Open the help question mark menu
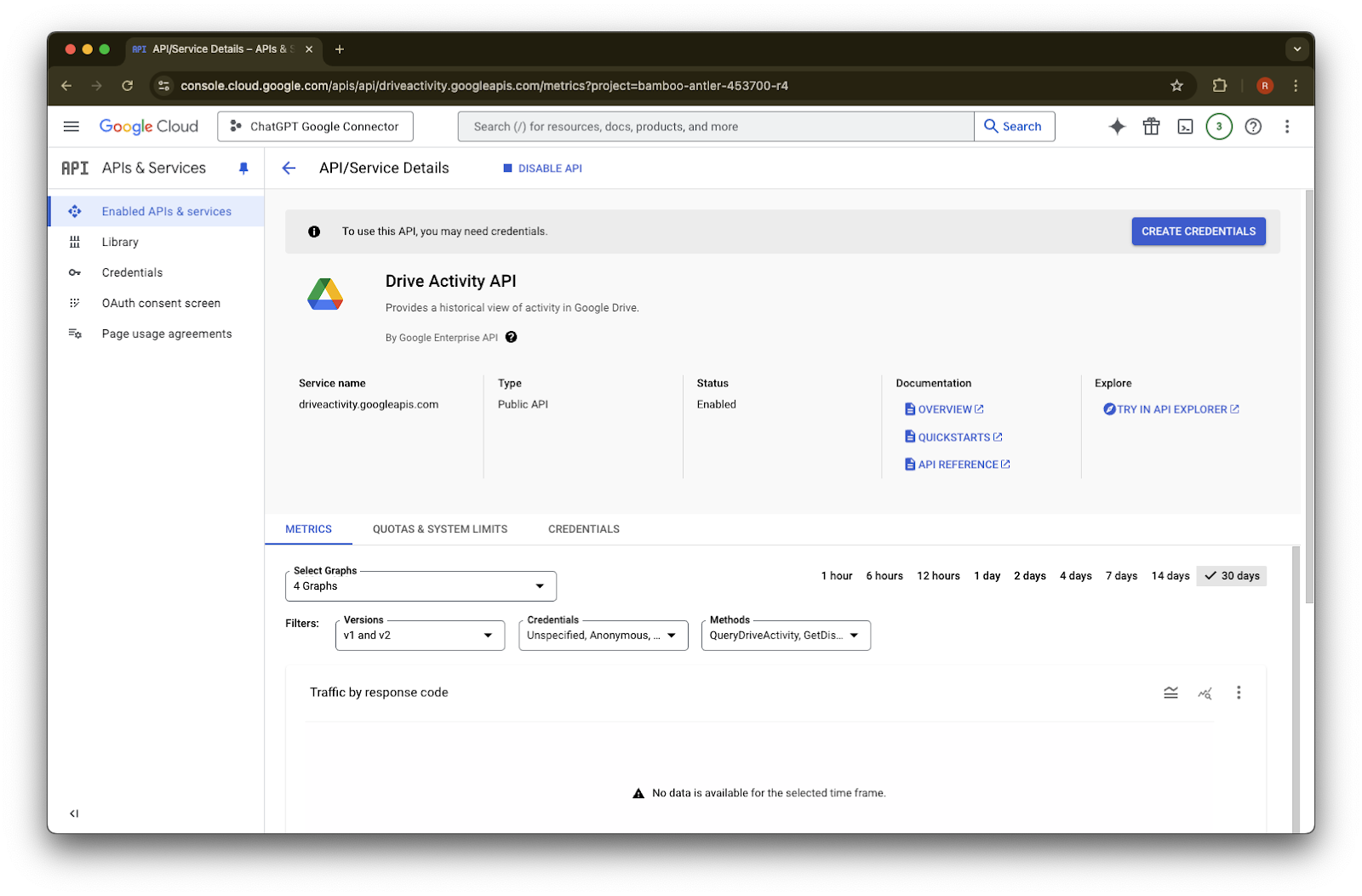Screen dimensions: 1362x896 click(1253, 127)
